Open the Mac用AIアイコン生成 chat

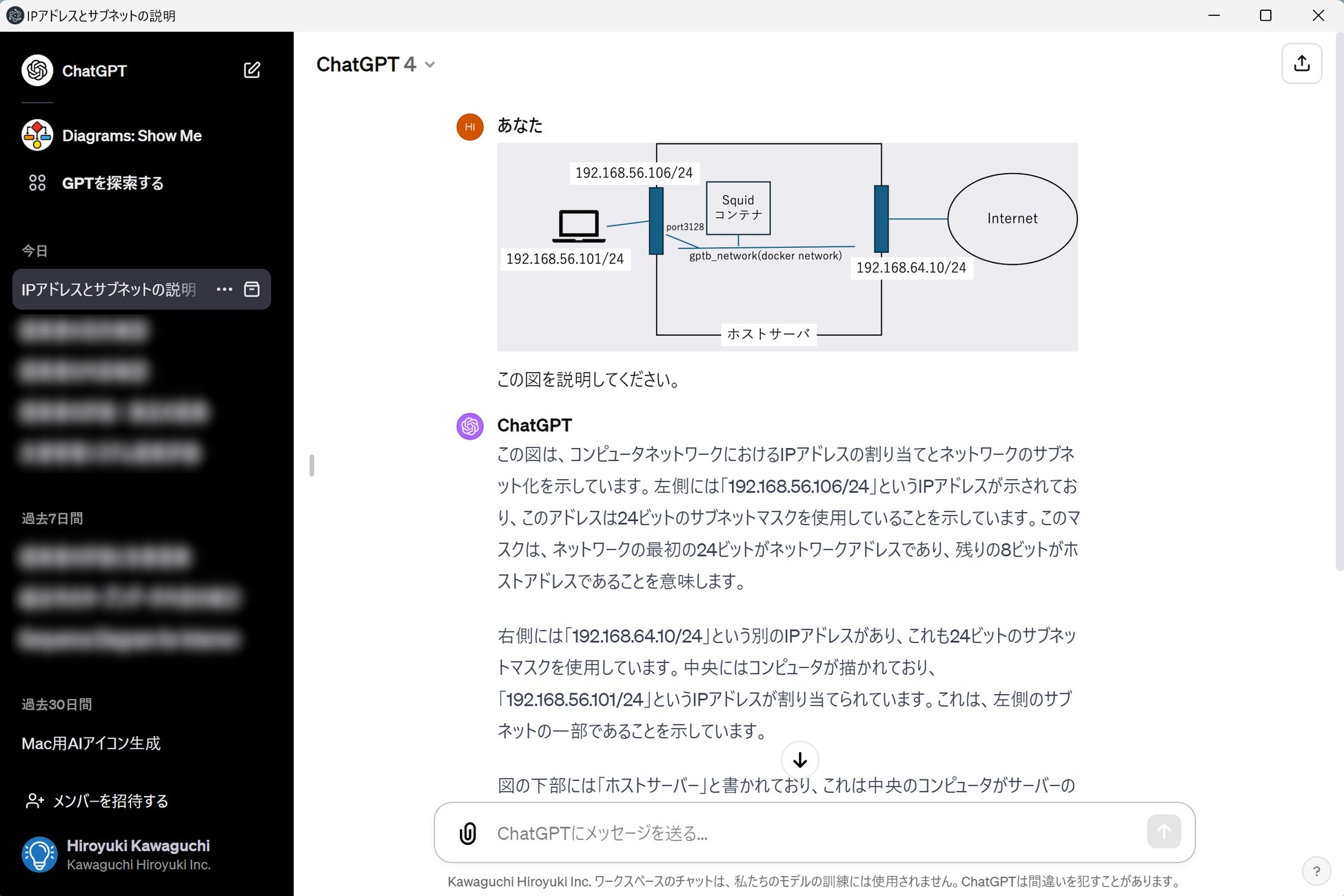pyautogui.click(x=91, y=744)
